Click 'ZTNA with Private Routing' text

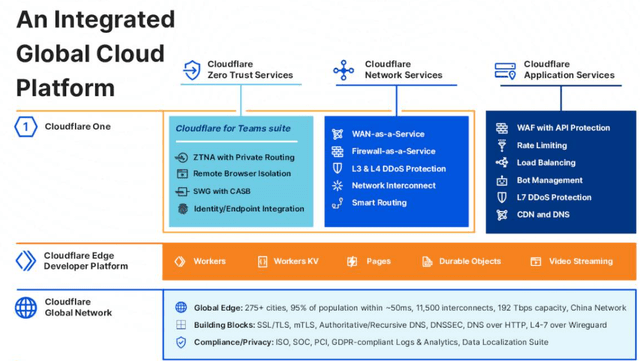click(x=244, y=157)
